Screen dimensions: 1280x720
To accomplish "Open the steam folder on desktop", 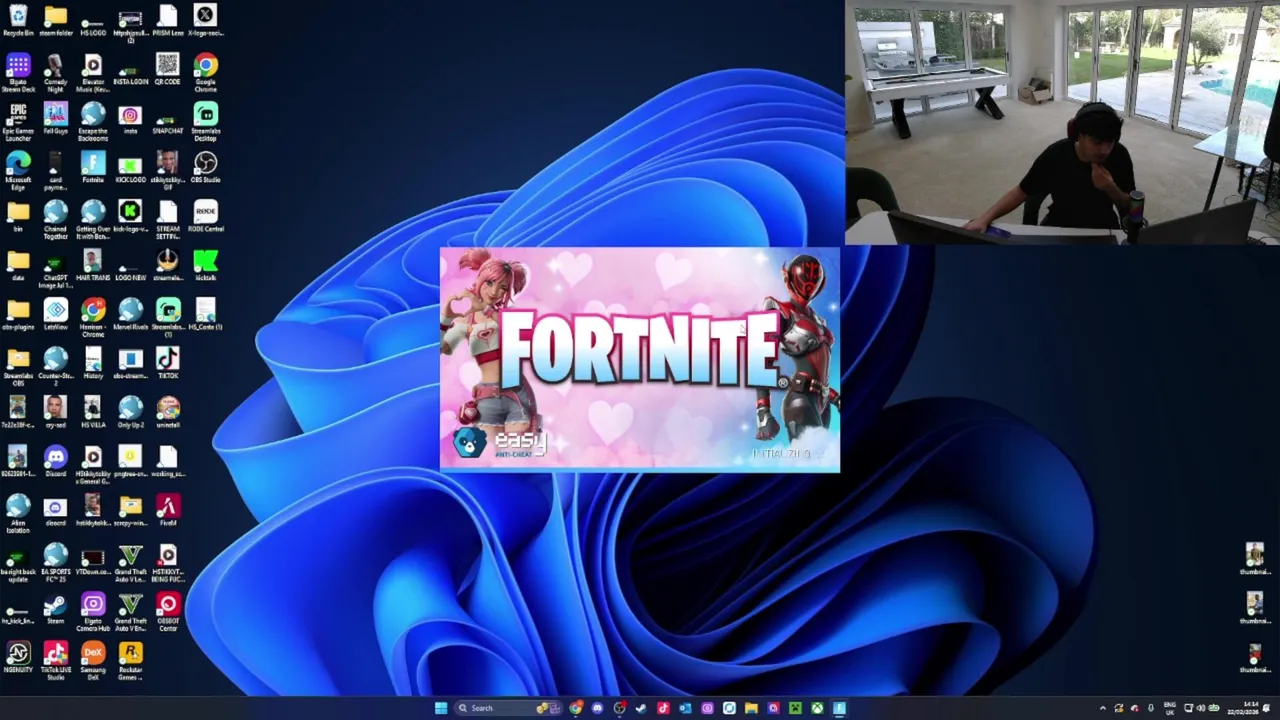I will 55,21.
